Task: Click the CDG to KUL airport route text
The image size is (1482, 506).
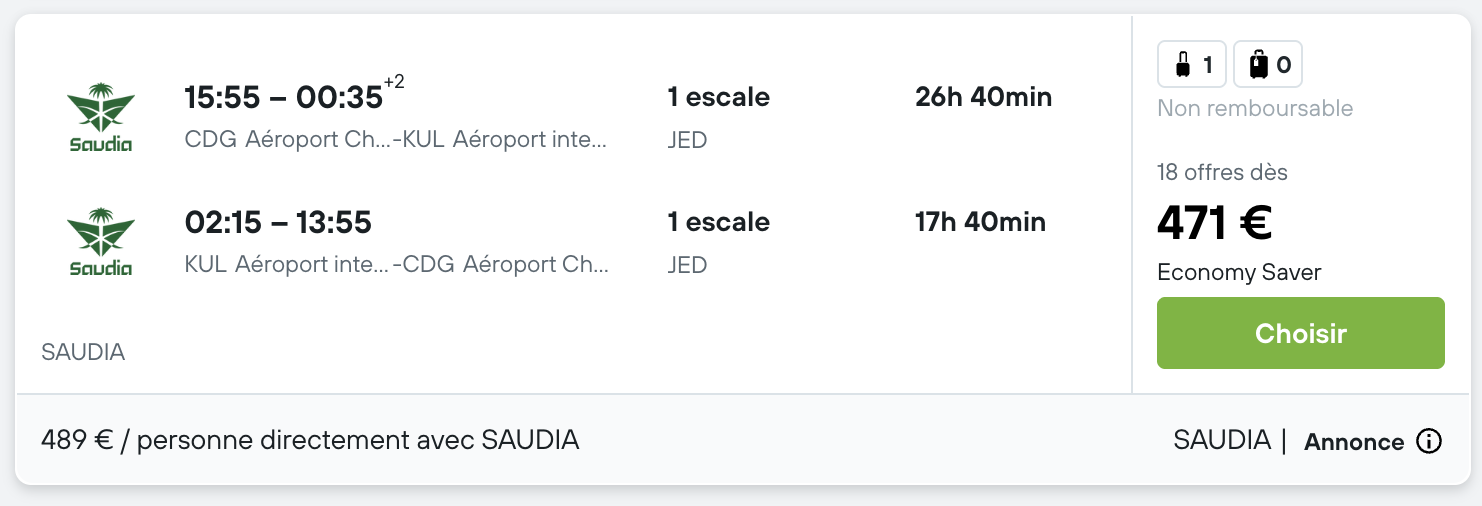Action: 396,140
